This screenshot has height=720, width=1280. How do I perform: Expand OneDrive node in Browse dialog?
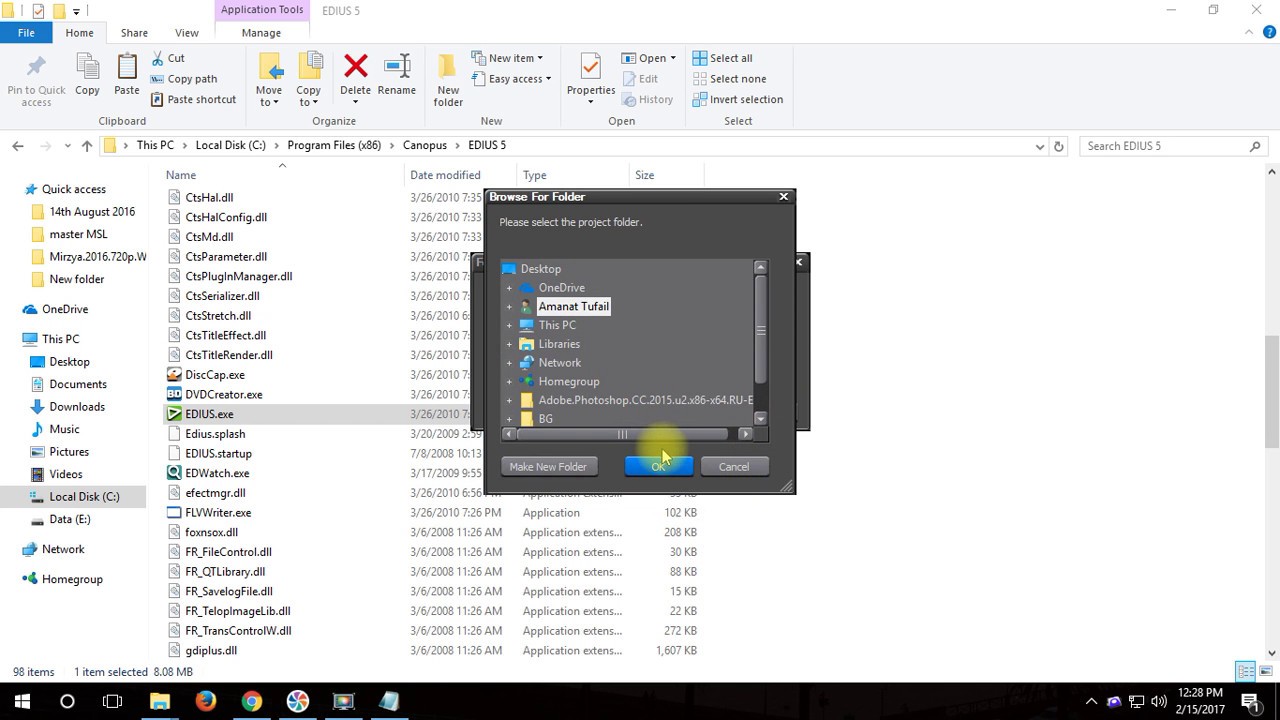pyautogui.click(x=509, y=288)
